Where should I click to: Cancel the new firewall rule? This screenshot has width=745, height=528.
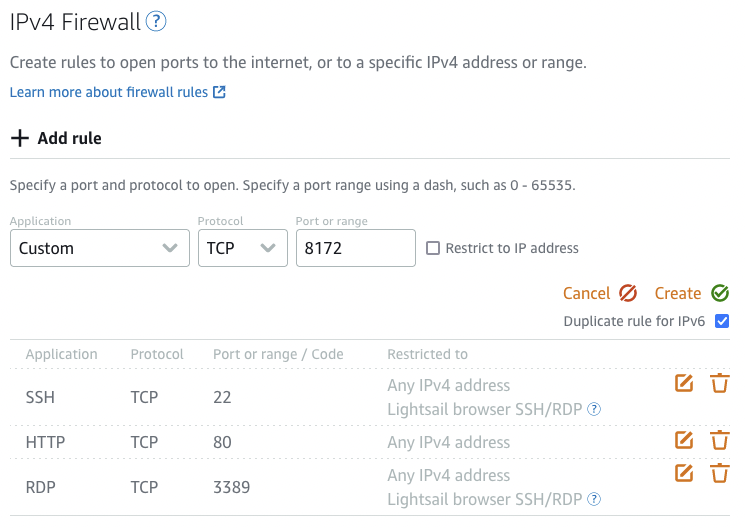pos(600,293)
